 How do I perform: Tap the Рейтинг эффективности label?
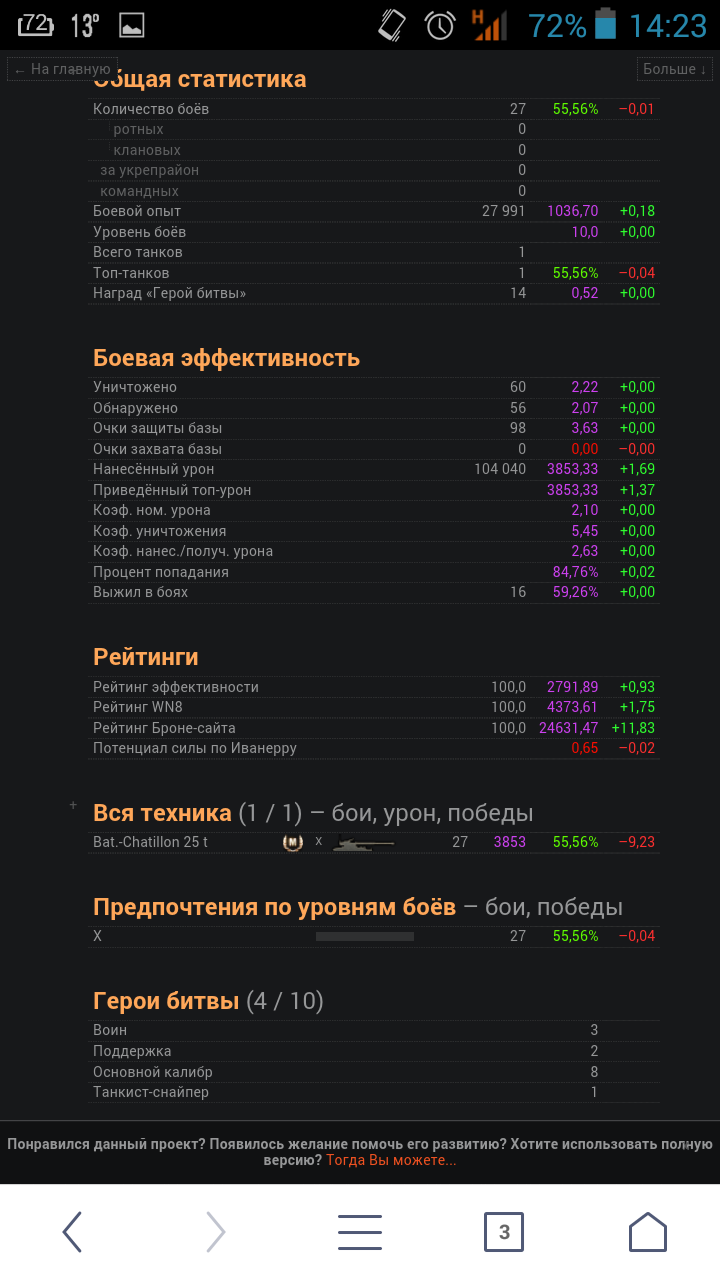click(x=176, y=687)
